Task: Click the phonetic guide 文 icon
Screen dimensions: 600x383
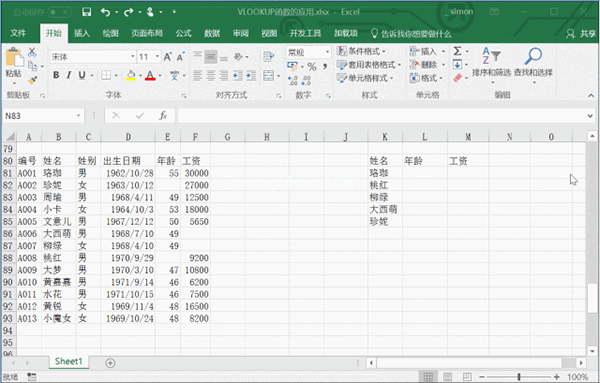Action: coord(174,75)
